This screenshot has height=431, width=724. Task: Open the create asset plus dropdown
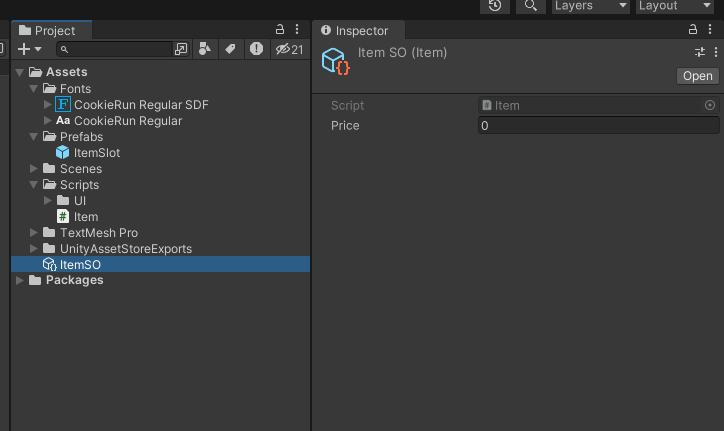coord(29,49)
